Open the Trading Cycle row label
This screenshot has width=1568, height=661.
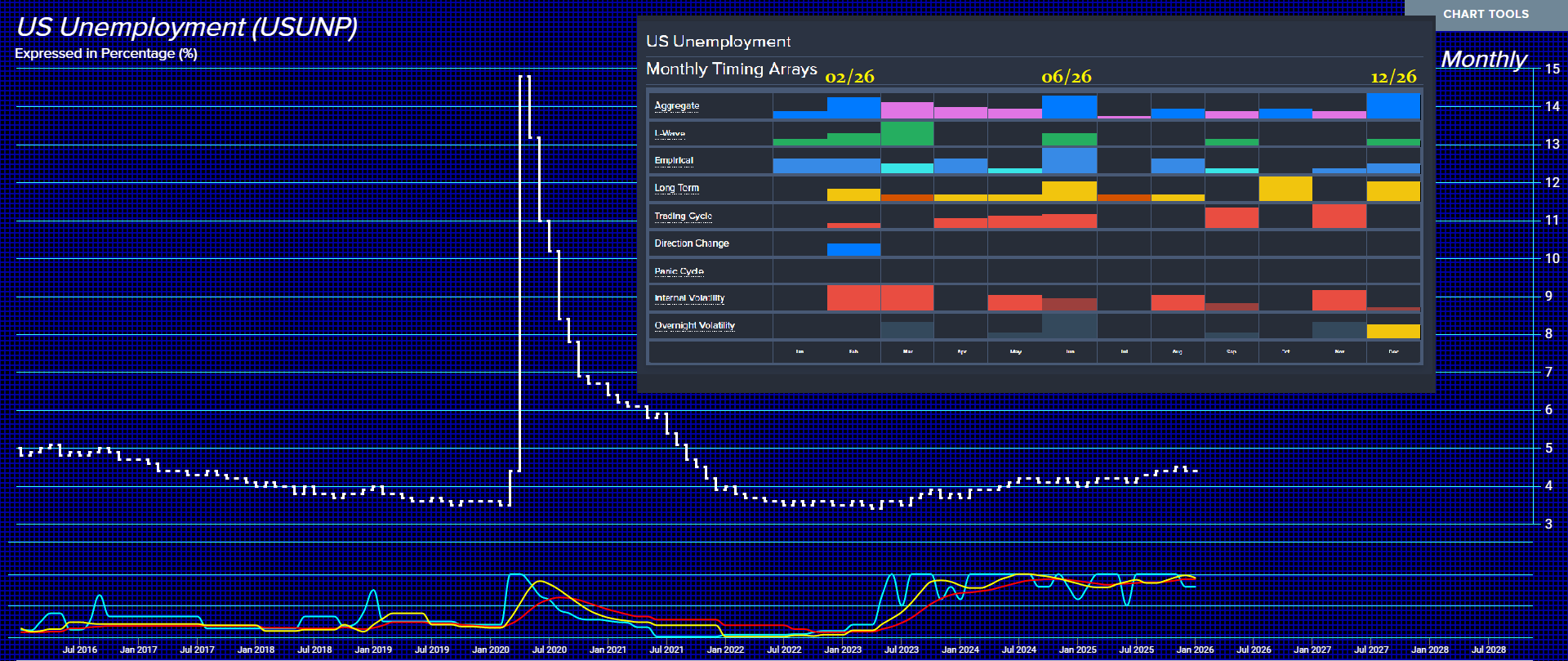coord(683,217)
